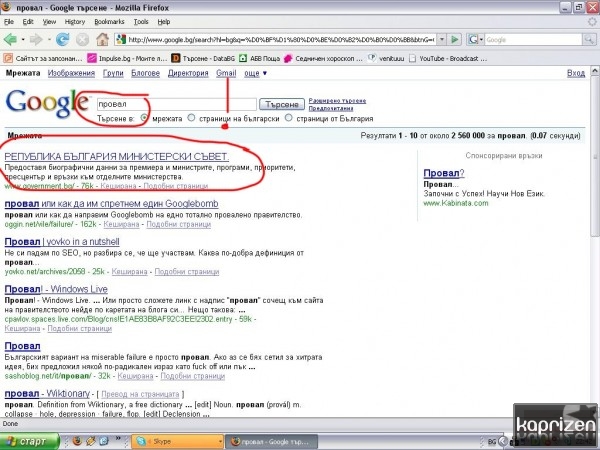This screenshot has height=450, width=600.
Task: Switch to Skype in the taskbar
Action: point(178,442)
